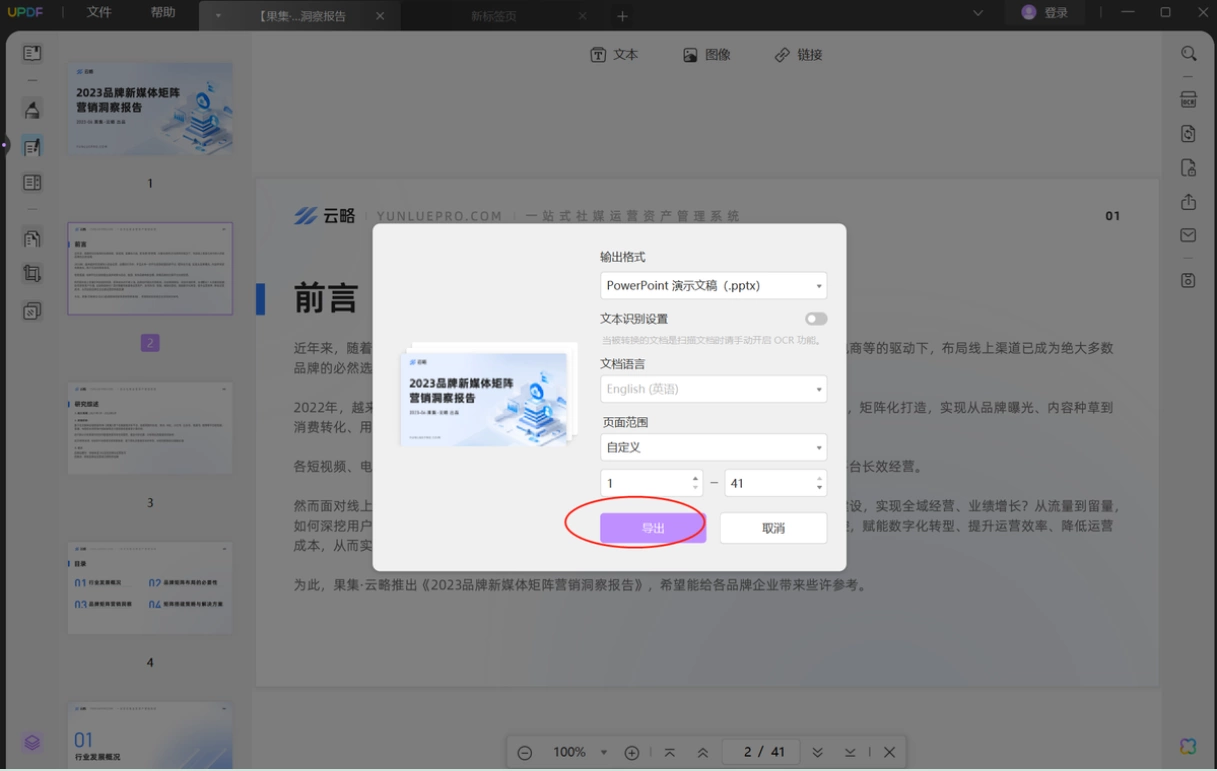
Task: Click the zoom in plus icon
Action: click(x=632, y=752)
